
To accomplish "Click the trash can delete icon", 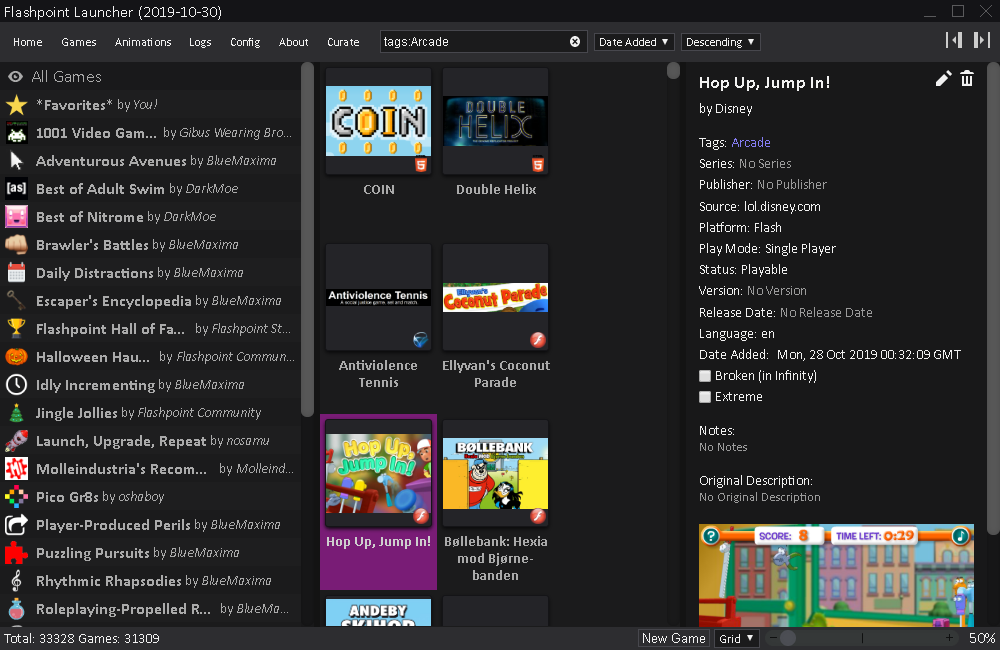I will tap(967, 79).
